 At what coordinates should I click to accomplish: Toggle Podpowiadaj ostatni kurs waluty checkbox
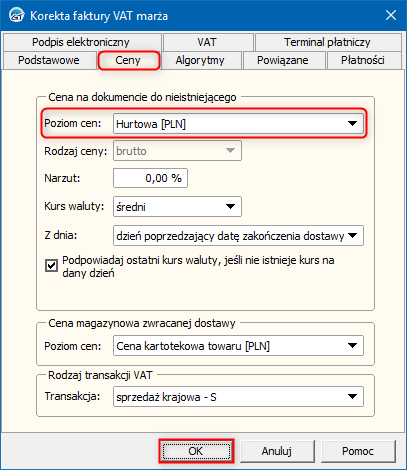(x=51, y=266)
